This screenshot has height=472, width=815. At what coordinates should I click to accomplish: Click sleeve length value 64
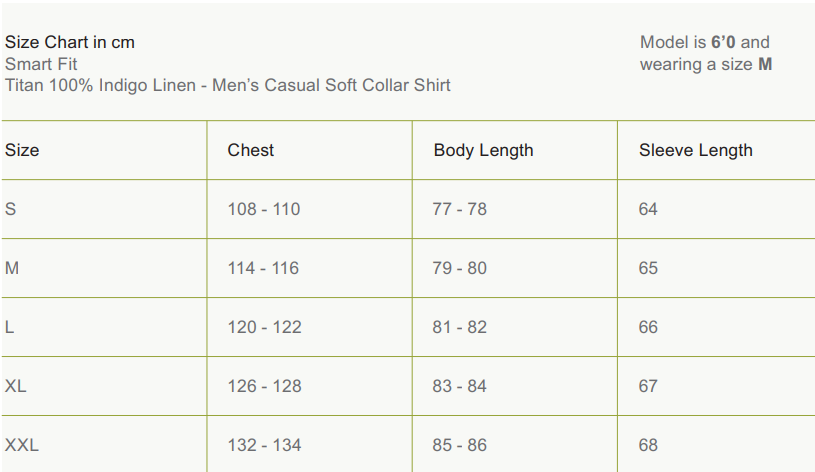coord(648,209)
